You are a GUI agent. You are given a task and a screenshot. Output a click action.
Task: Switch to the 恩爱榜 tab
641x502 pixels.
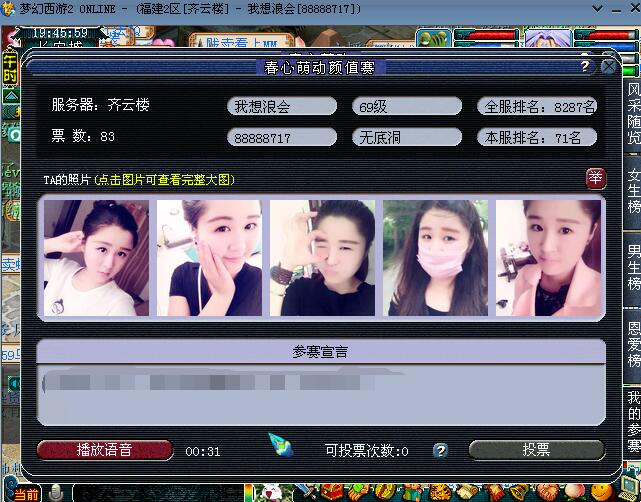[x=633, y=345]
